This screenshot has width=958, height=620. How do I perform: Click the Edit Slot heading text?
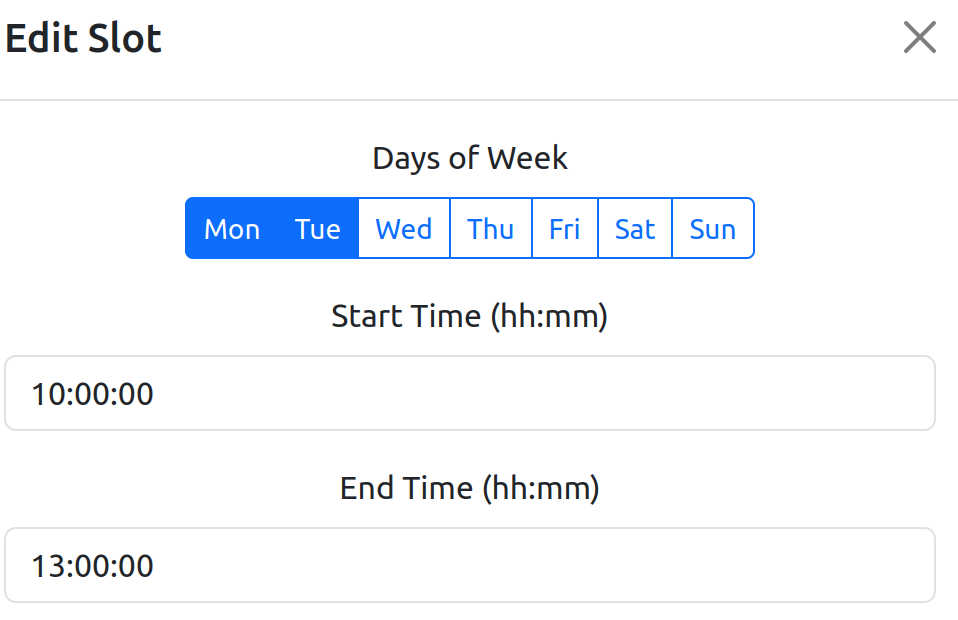pos(83,38)
